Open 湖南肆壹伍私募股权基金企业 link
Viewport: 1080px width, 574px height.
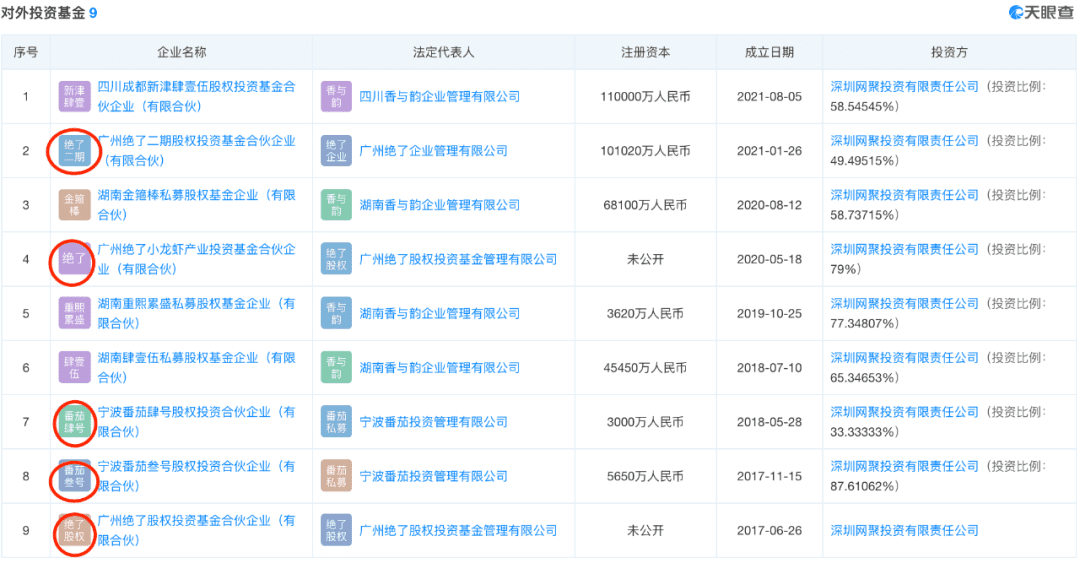pyautogui.click(x=196, y=368)
